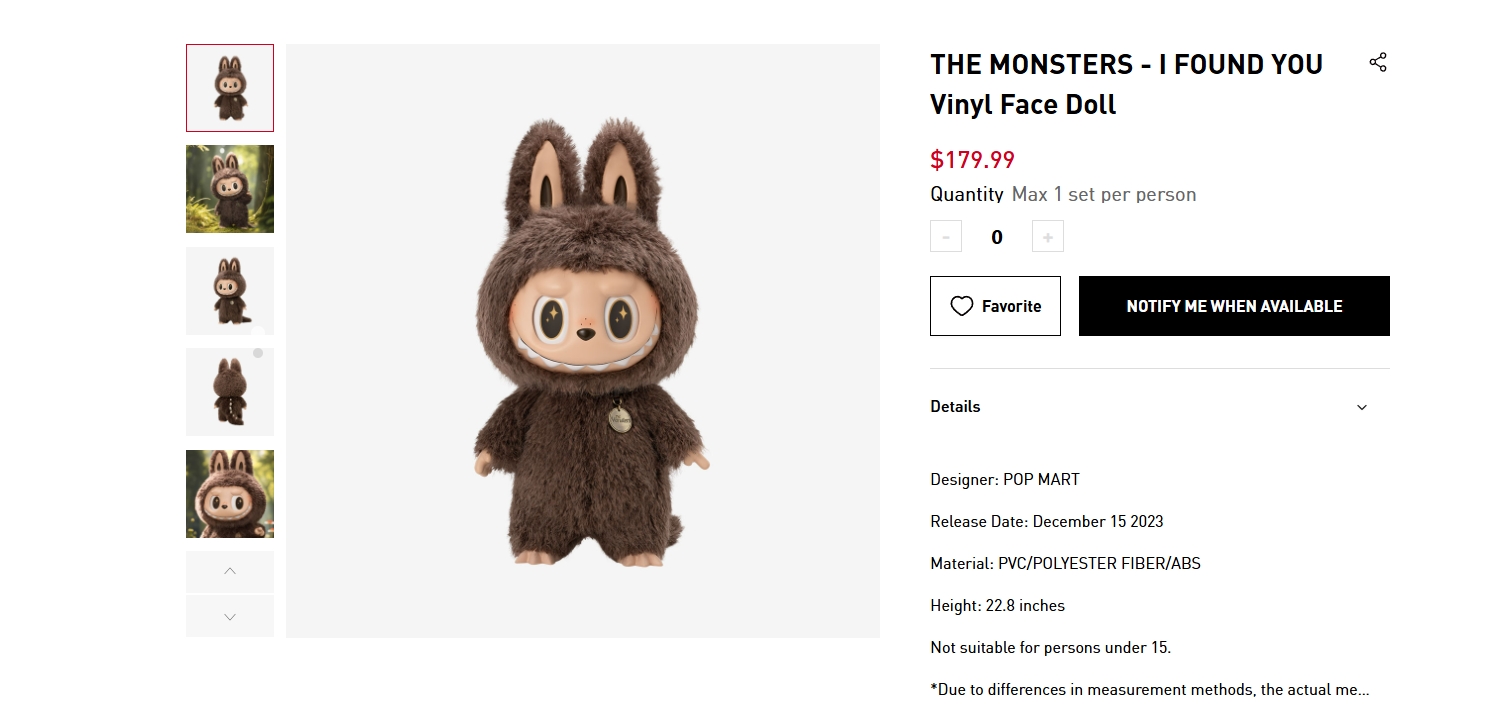Select the close-up face doll thumbnail
Screen dimensions: 1502x710
click(230, 494)
